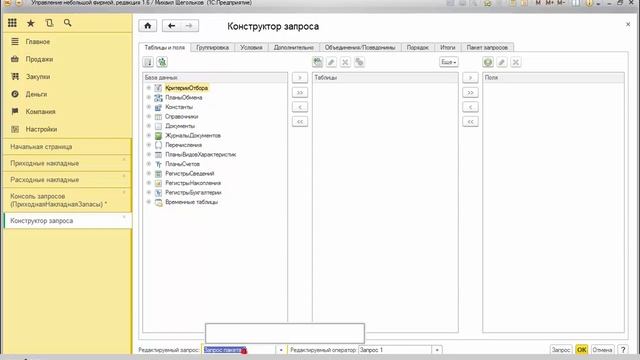
Task: Go to home page icon
Action: tap(148, 26)
